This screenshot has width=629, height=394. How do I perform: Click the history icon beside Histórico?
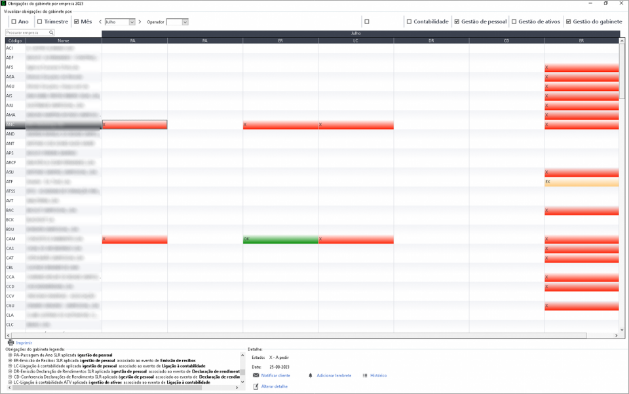(x=365, y=376)
